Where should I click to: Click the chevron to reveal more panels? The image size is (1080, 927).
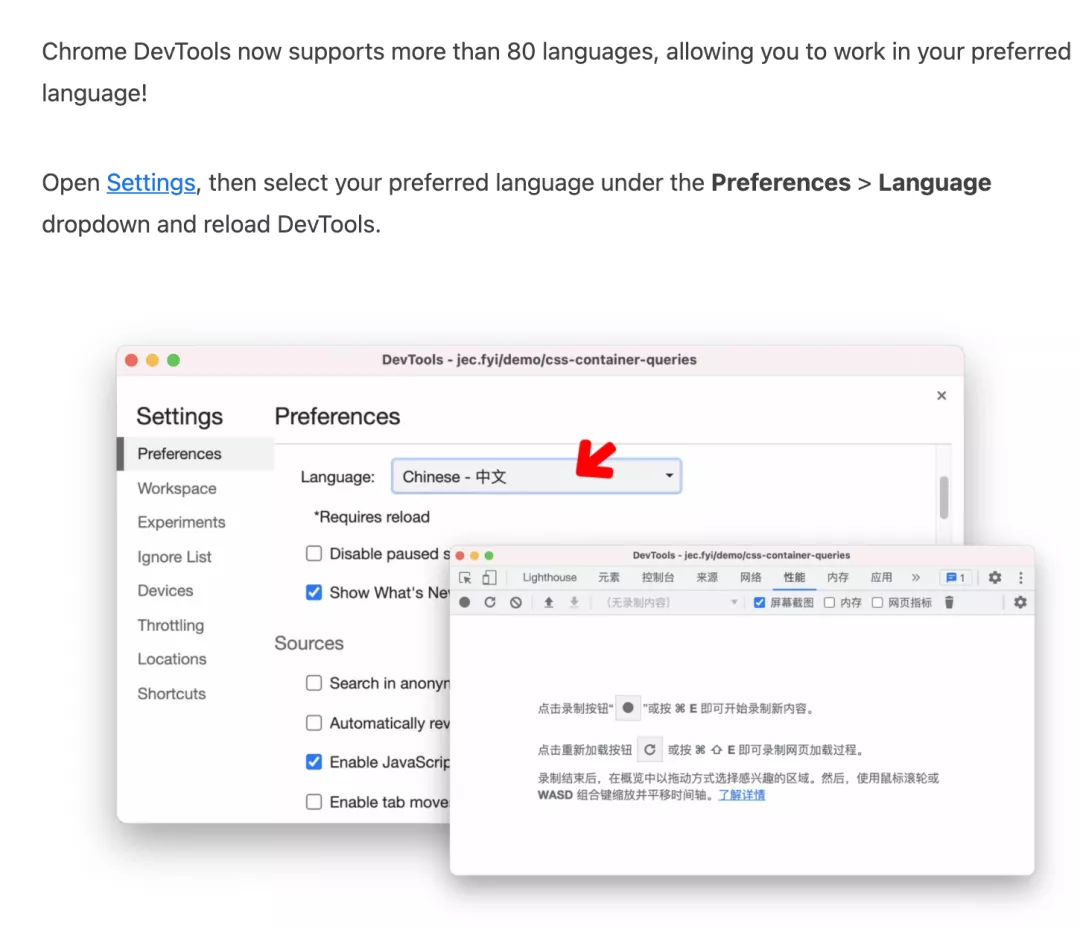point(915,577)
